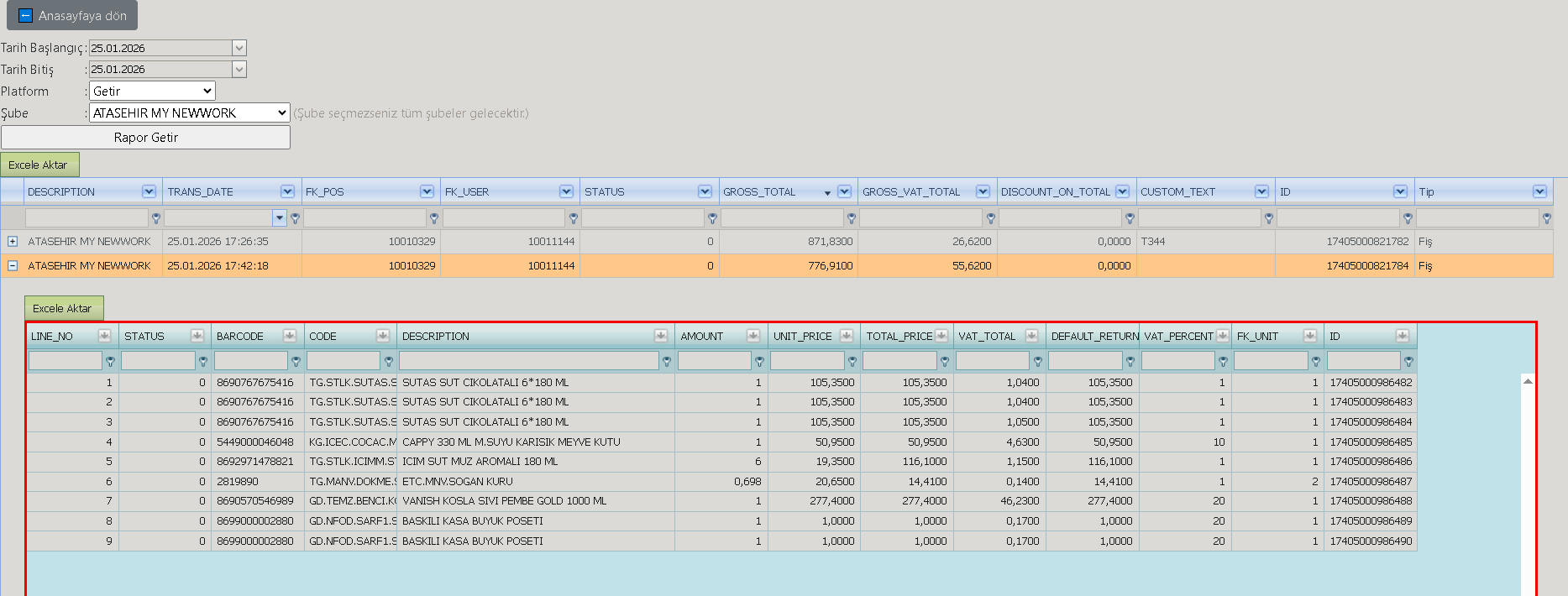The image size is (1568, 596).
Task: Expand the 17:26:35 transaction row
Action: pyautogui.click(x=13, y=241)
